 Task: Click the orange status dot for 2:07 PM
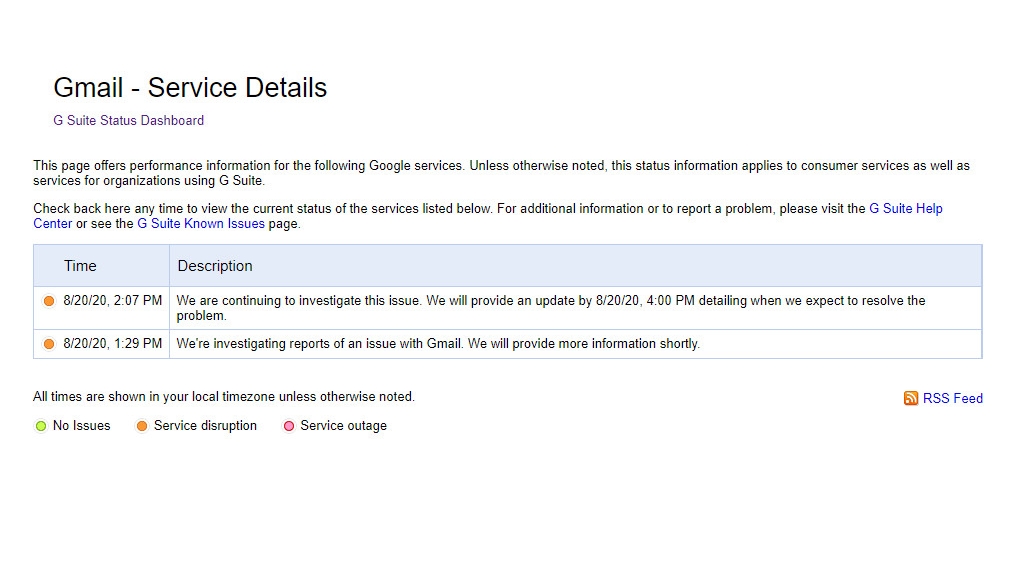tap(49, 301)
